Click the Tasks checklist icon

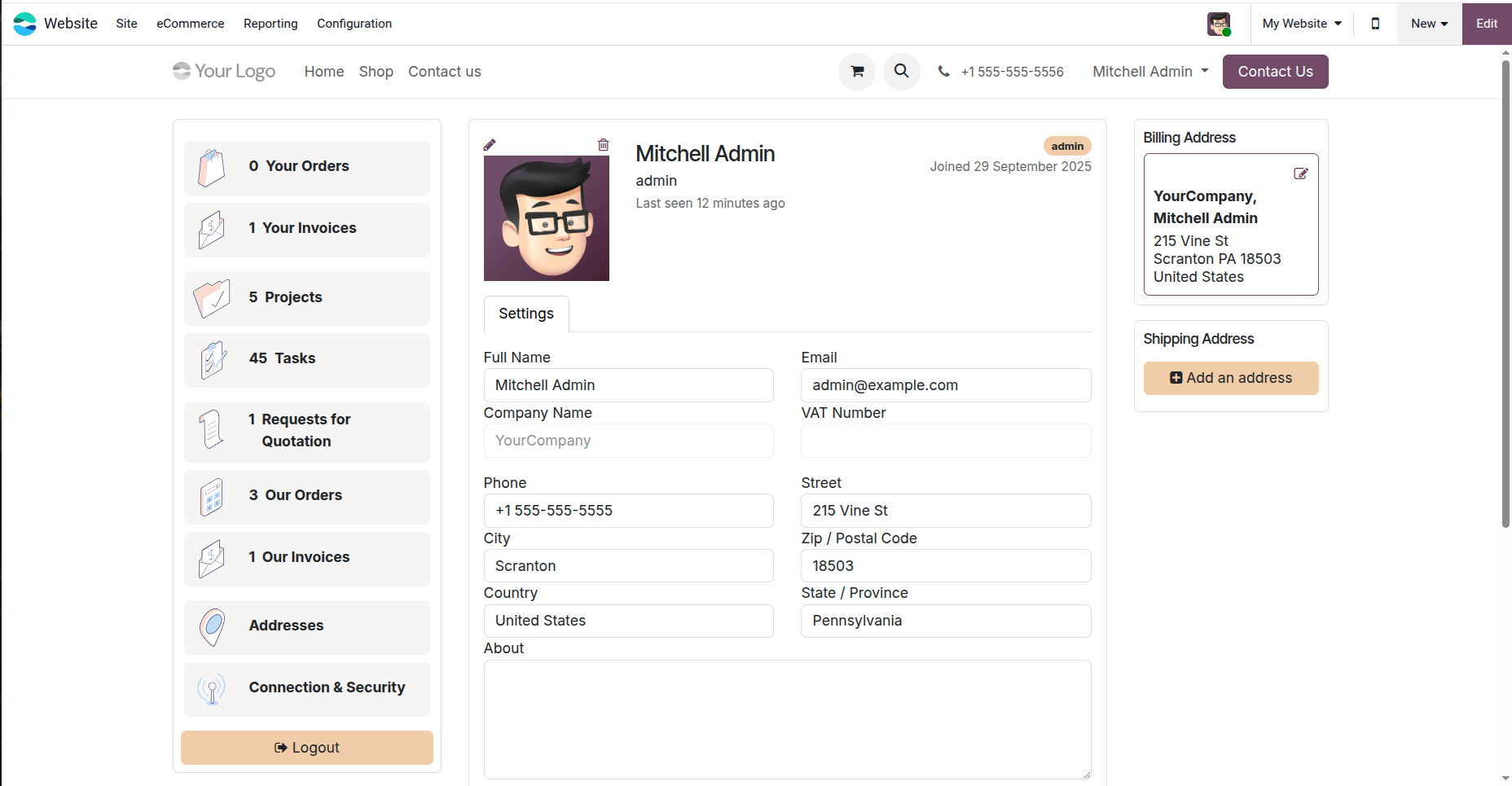pos(213,360)
